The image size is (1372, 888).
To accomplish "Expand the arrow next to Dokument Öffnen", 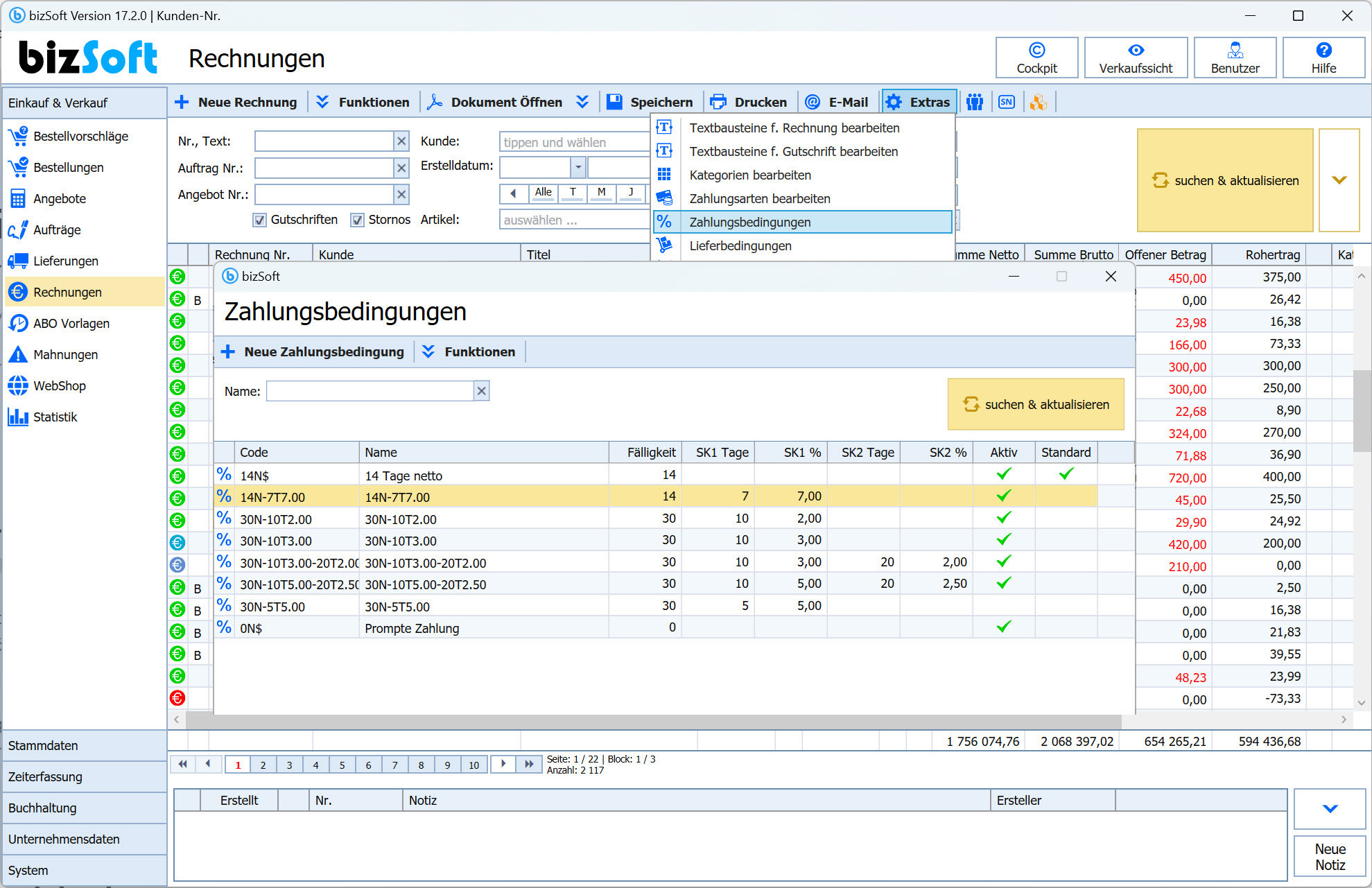I will (582, 102).
